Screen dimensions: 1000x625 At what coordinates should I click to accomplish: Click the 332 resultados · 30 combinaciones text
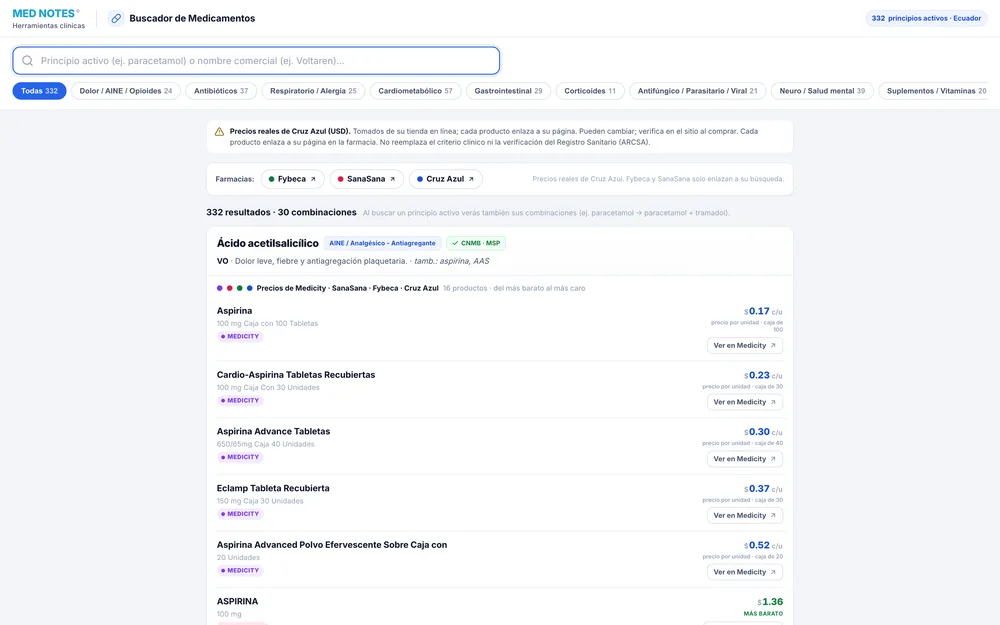pyautogui.click(x=281, y=212)
